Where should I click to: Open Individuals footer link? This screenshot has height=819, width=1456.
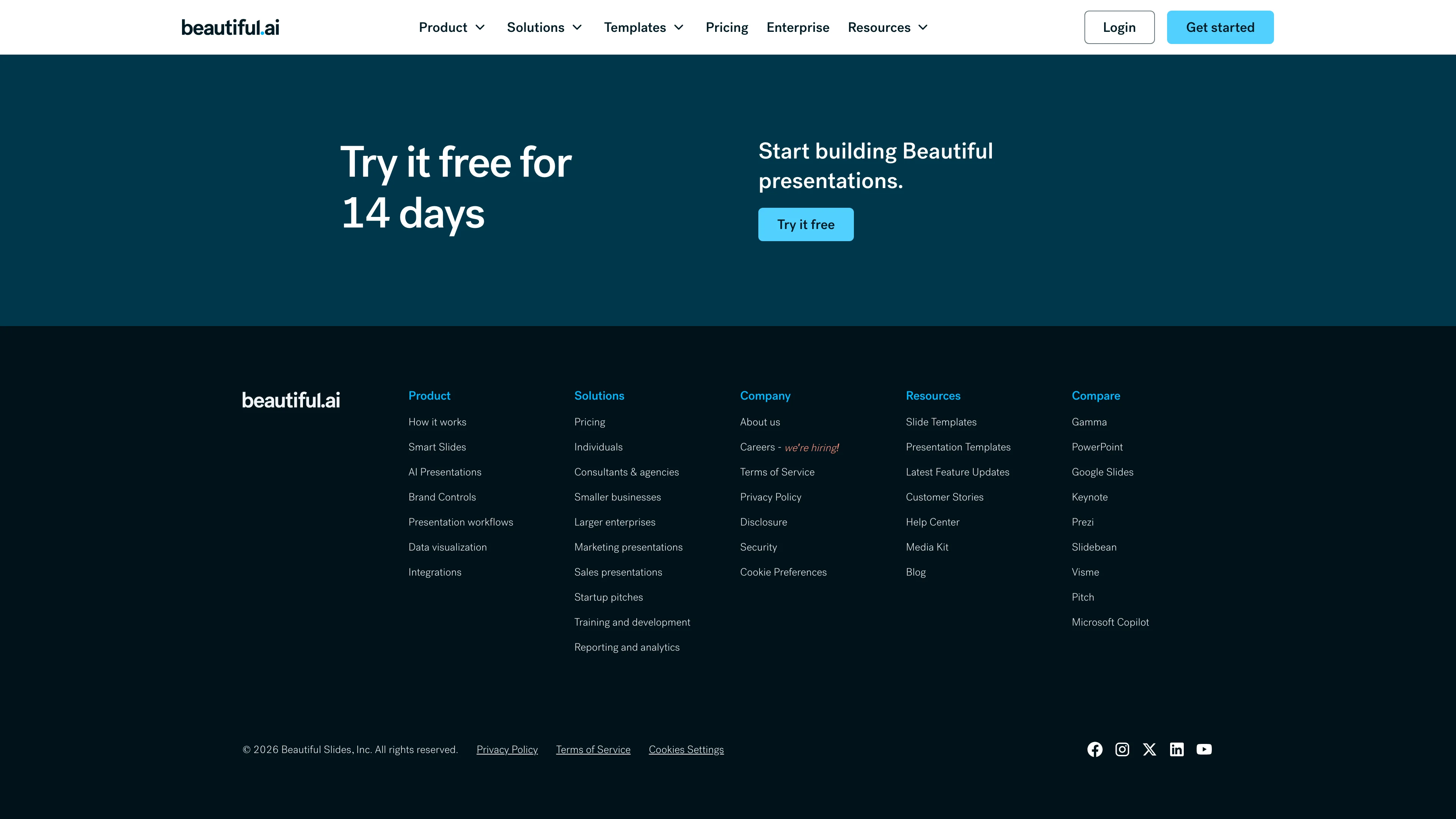click(599, 447)
